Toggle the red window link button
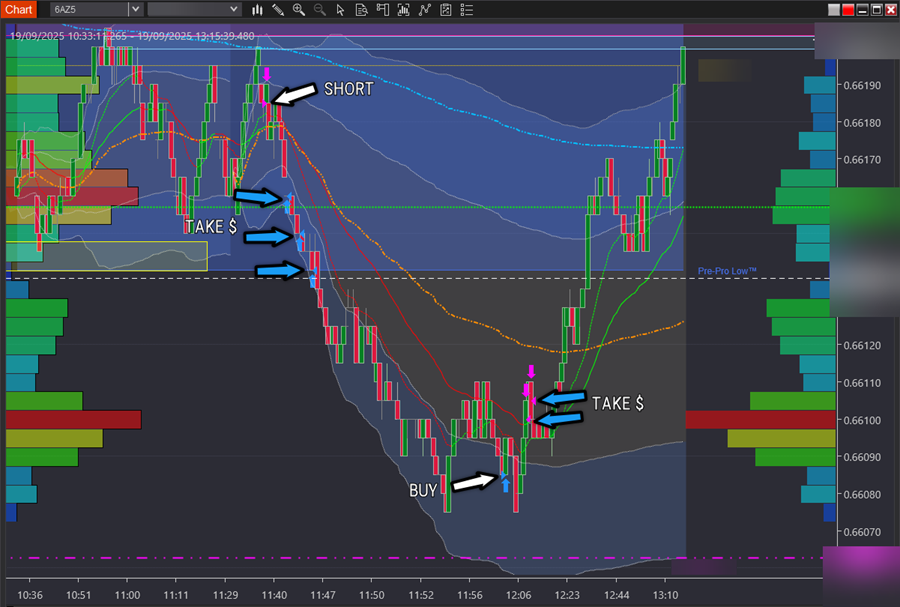 coord(848,9)
